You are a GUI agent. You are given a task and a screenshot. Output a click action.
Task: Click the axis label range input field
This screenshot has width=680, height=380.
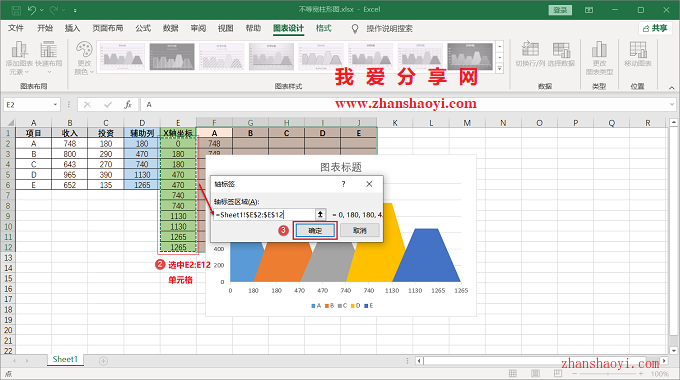pos(264,215)
